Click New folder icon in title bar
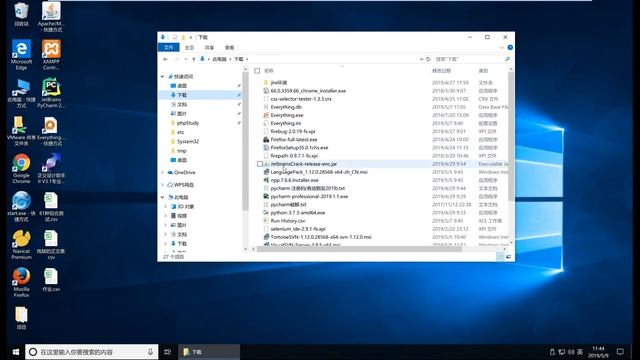The height and width of the screenshot is (360, 640). 183,37
